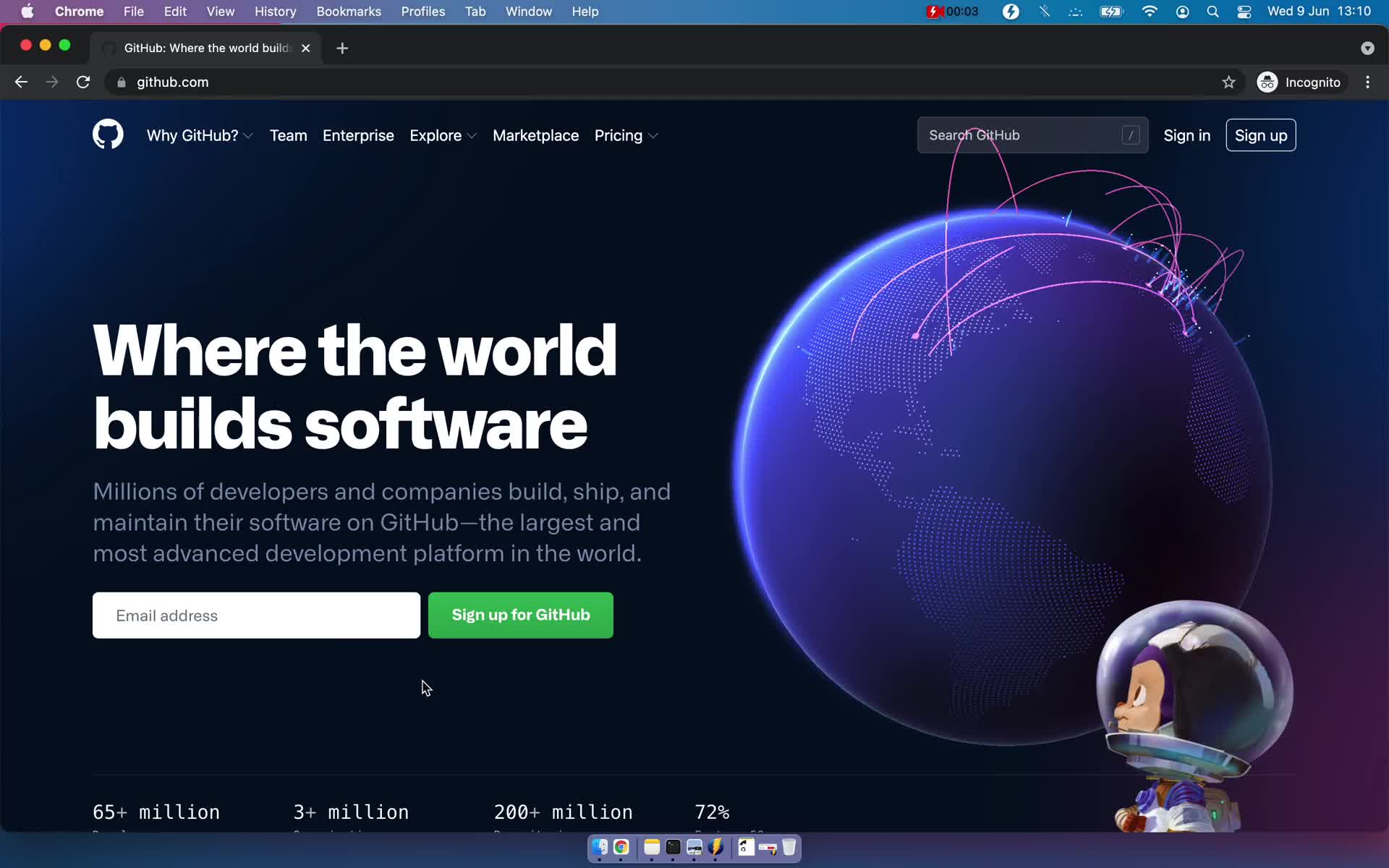This screenshot has height=868, width=1389.
Task: Open Chrome three-dot menu
Action: pyautogui.click(x=1367, y=82)
